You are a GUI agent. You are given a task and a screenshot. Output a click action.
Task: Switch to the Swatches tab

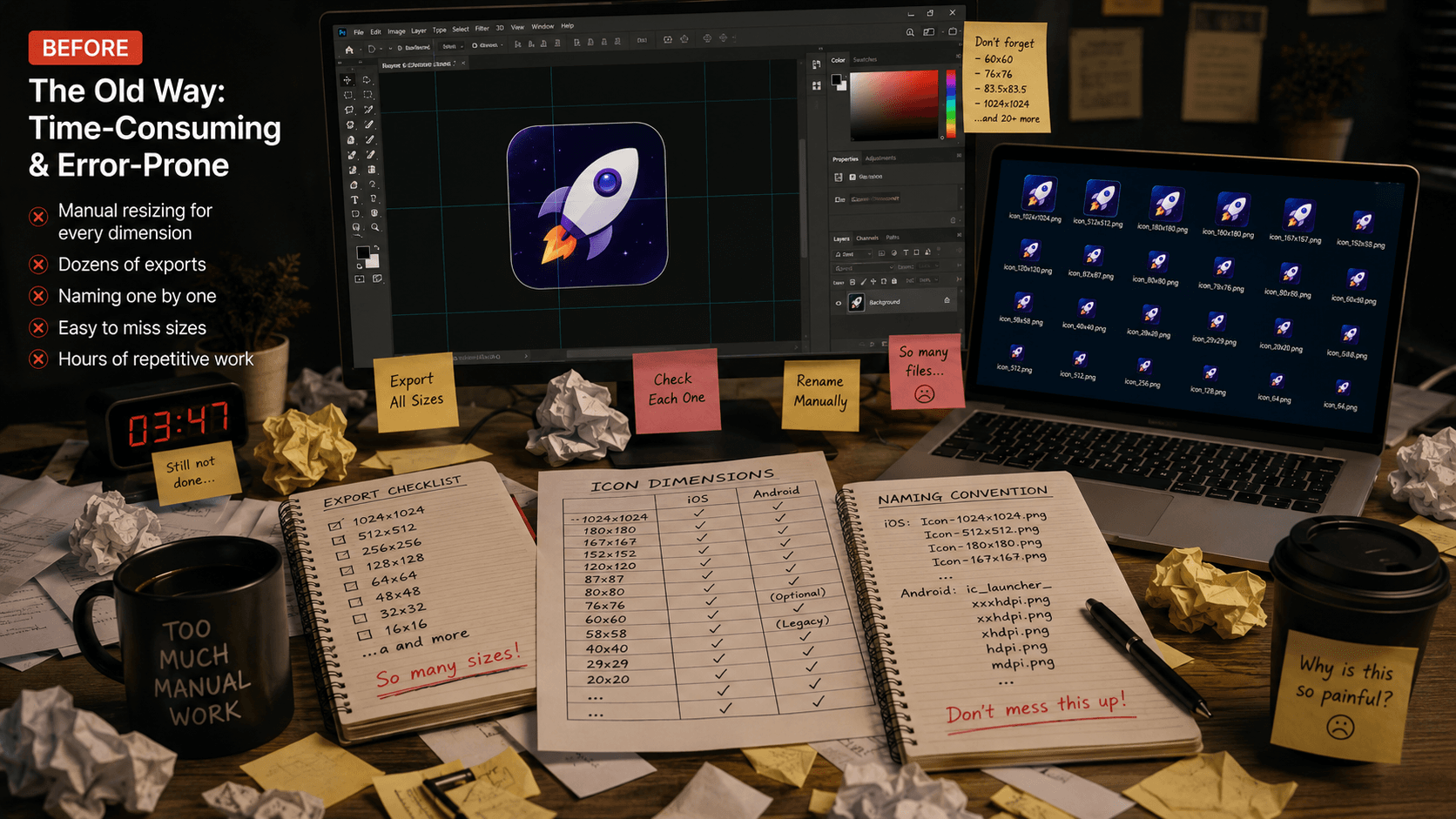(865, 59)
